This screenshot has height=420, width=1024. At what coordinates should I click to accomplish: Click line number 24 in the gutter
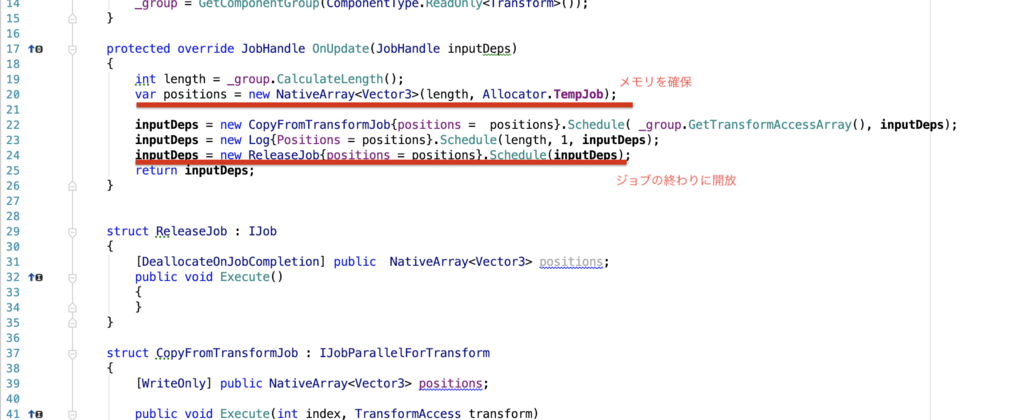[x=13, y=155]
